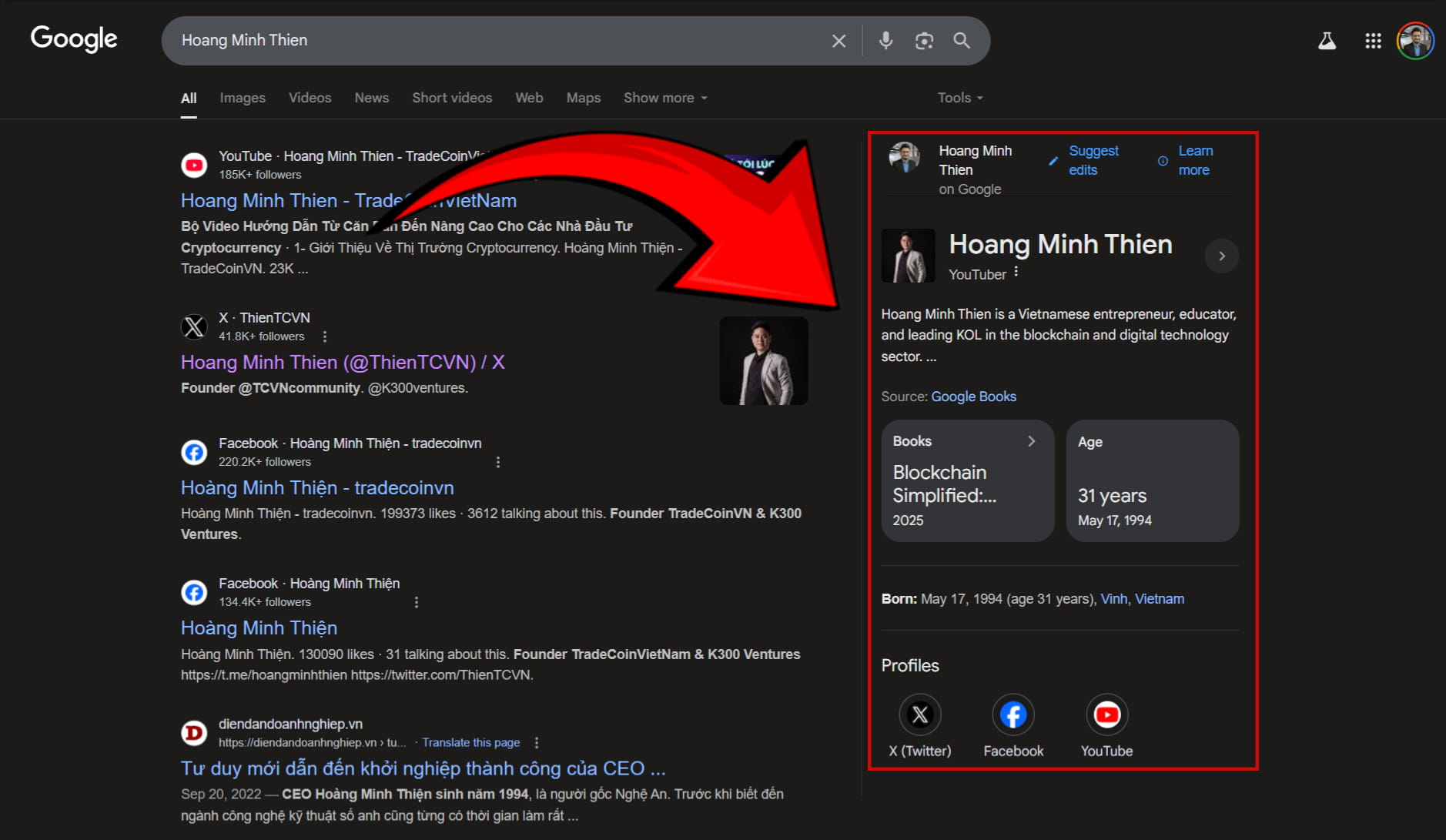Screen dimensions: 1446x840
Task: Open the Tools dropdown
Action: pos(959,98)
